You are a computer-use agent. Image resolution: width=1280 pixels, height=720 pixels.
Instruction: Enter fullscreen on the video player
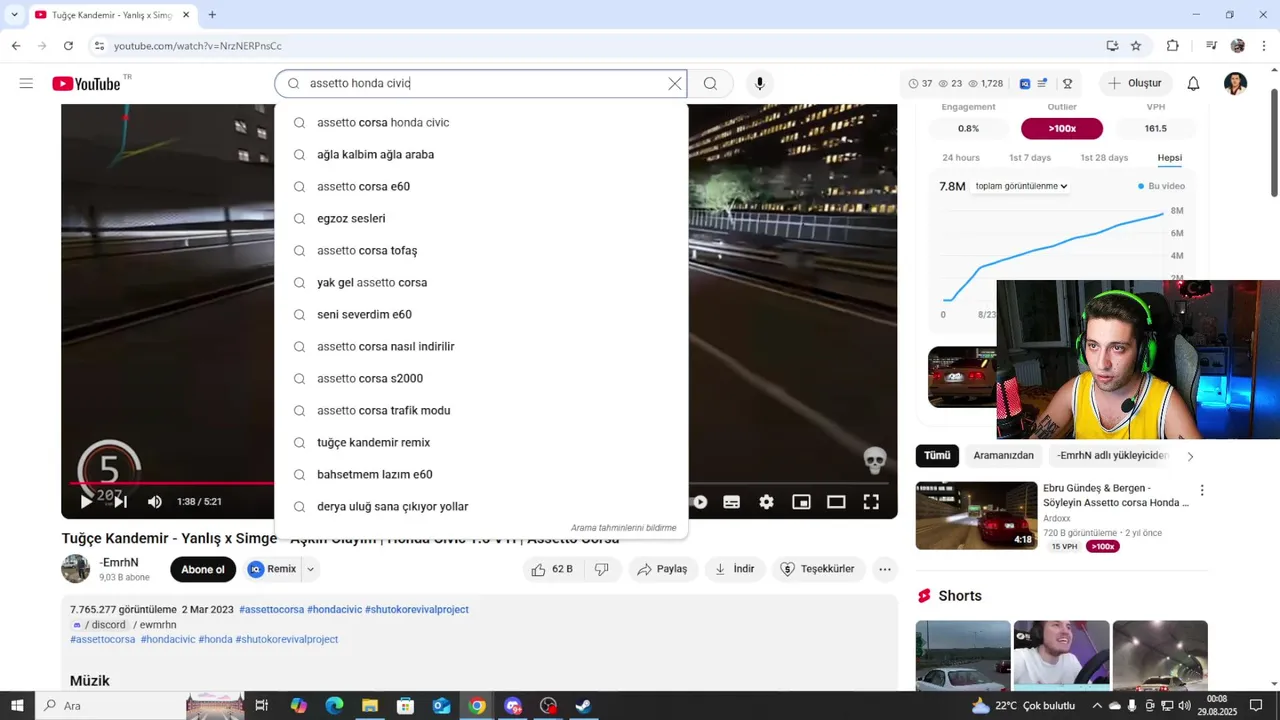point(871,502)
